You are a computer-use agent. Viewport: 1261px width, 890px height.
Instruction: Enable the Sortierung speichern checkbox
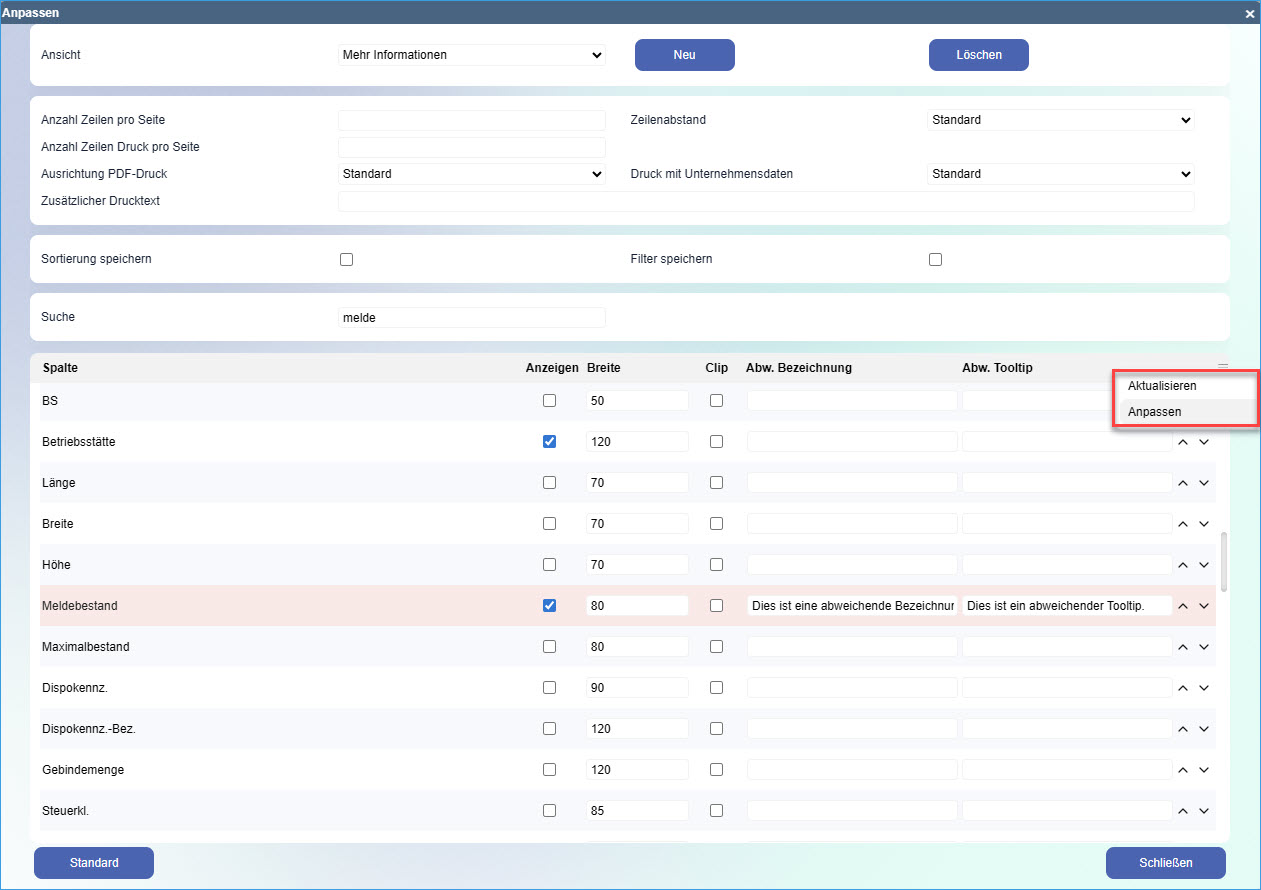(347, 259)
